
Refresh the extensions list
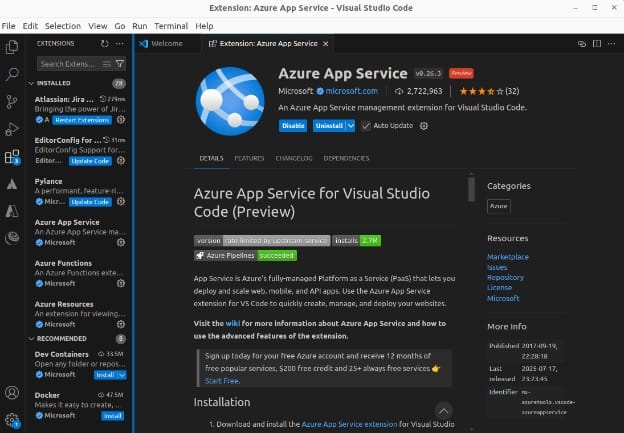[x=104, y=44]
